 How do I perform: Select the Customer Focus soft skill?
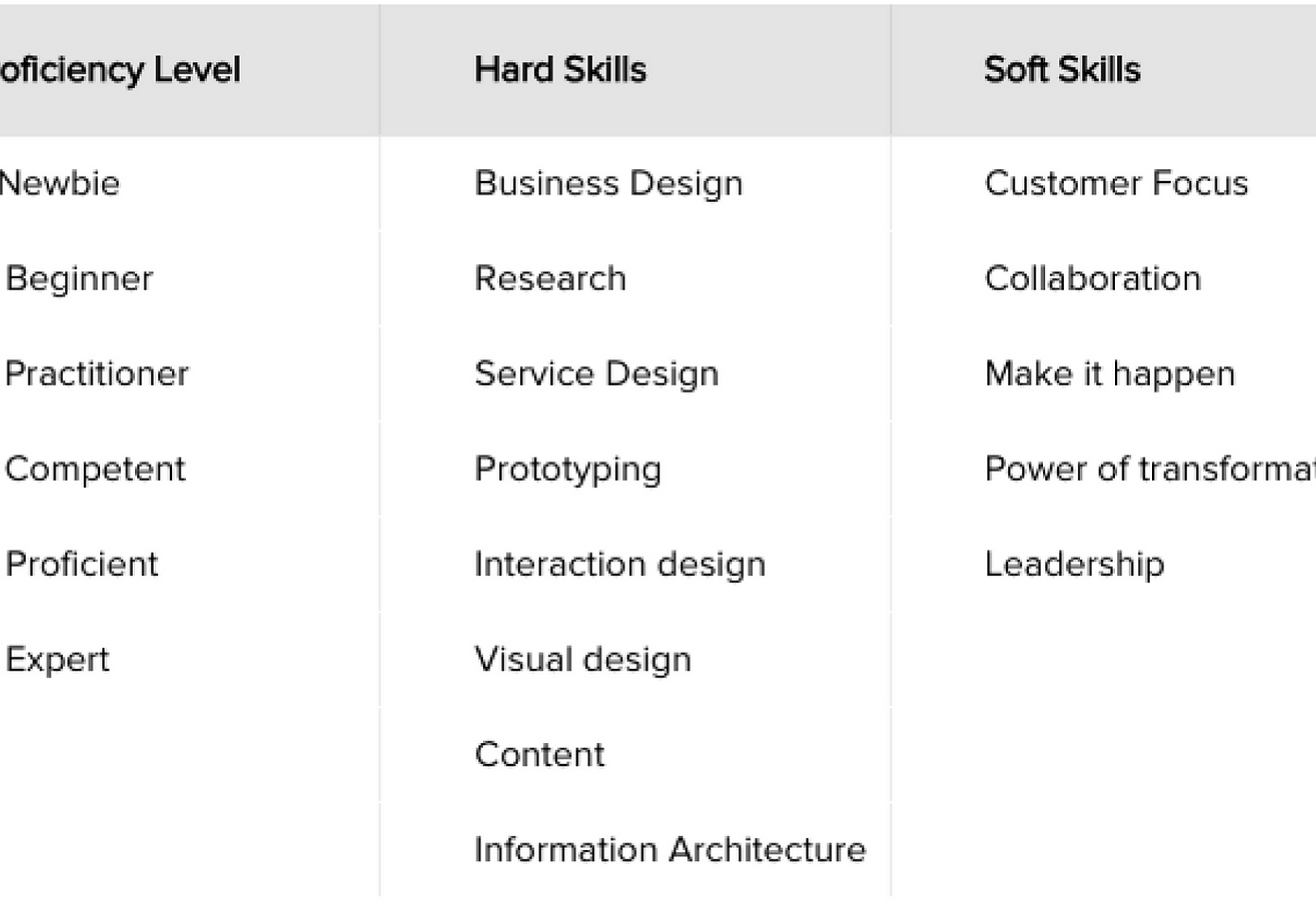(x=1116, y=183)
